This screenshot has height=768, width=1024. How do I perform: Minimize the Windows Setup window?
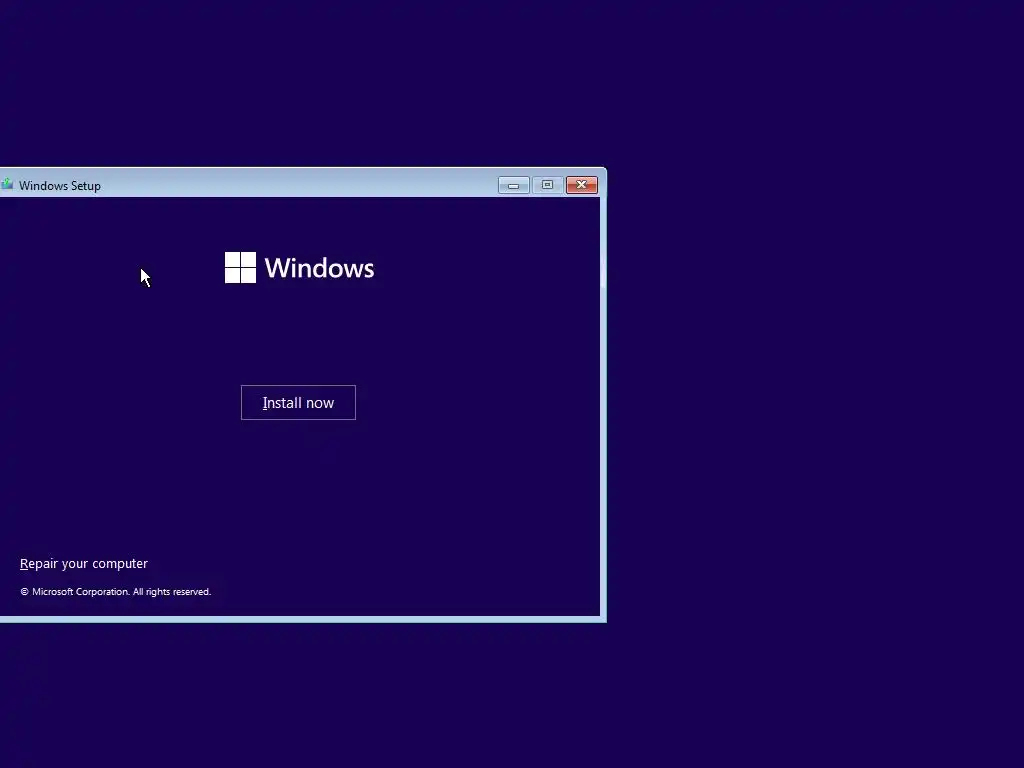513,185
